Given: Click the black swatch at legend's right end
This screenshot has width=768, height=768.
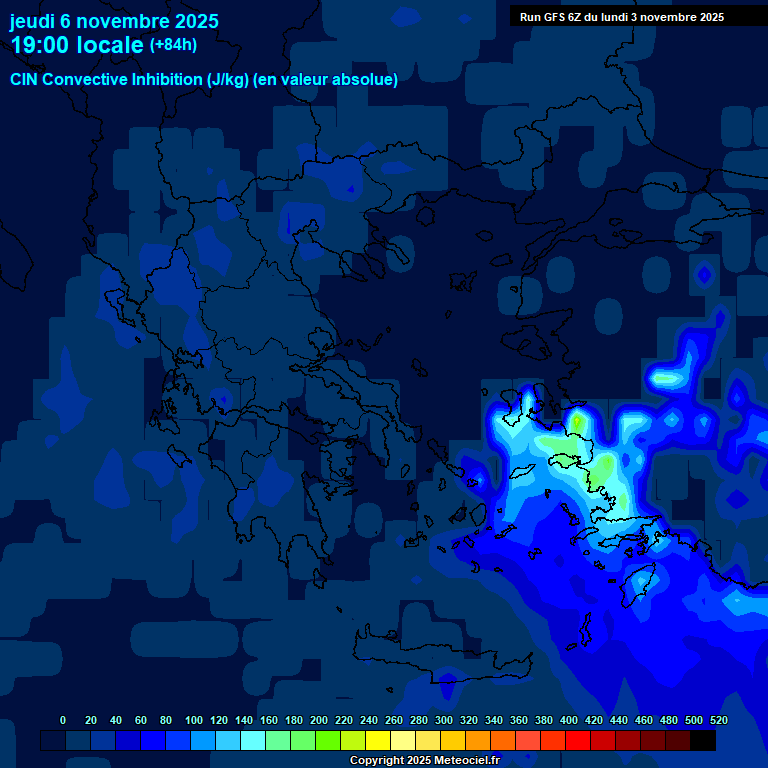Looking at the screenshot, I should click(703, 741).
